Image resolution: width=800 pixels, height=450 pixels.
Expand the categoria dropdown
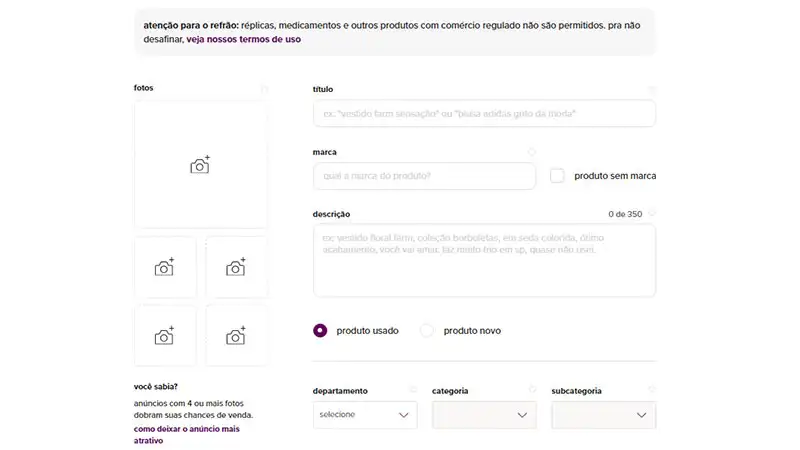pos(484,414)
